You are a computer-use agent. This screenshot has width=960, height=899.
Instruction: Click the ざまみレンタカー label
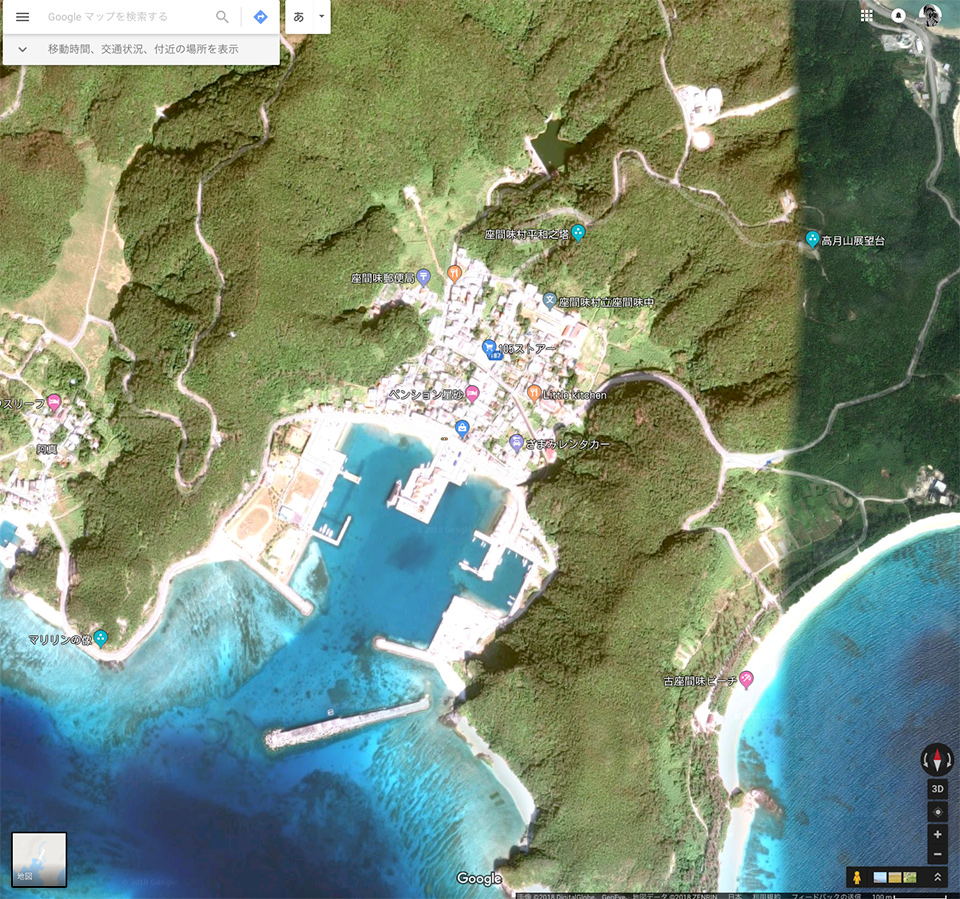[568, 445]
